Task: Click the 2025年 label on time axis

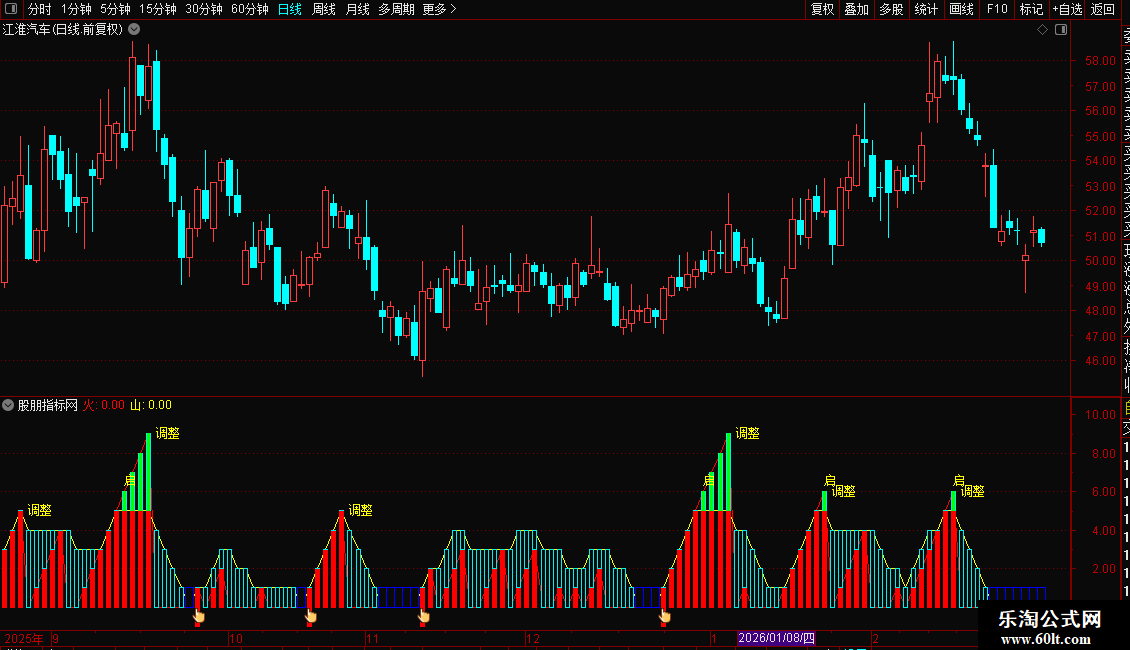Action: pyautogui.click(x=24, y=638)
